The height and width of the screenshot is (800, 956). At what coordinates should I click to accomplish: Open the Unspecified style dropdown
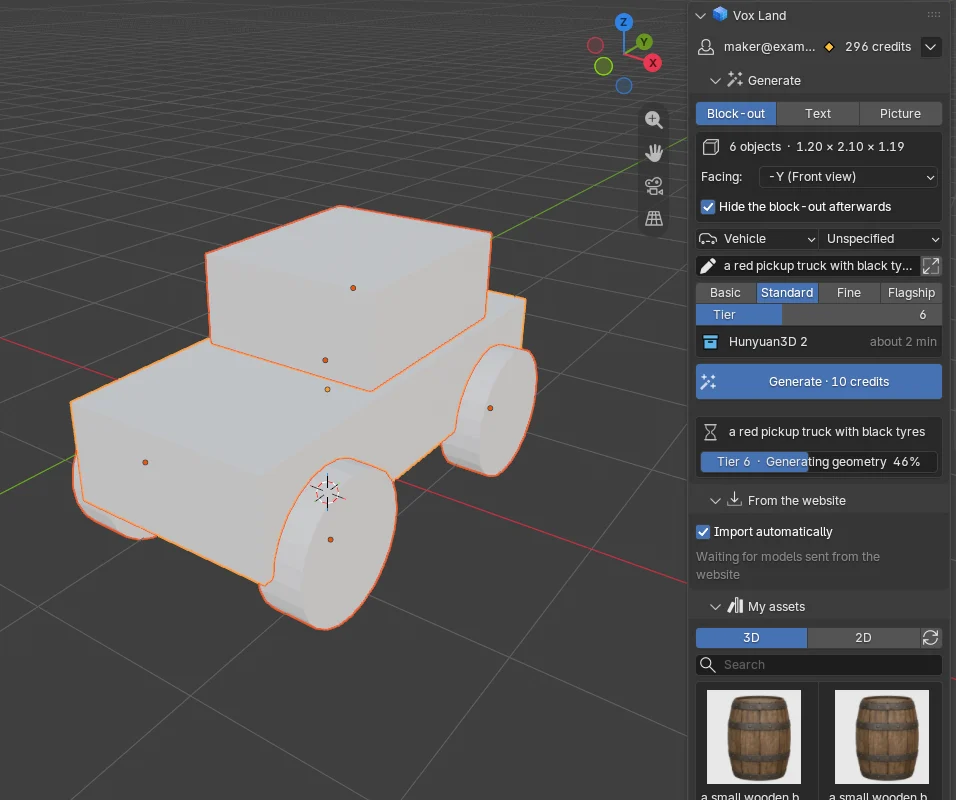(x=880, y=239)
